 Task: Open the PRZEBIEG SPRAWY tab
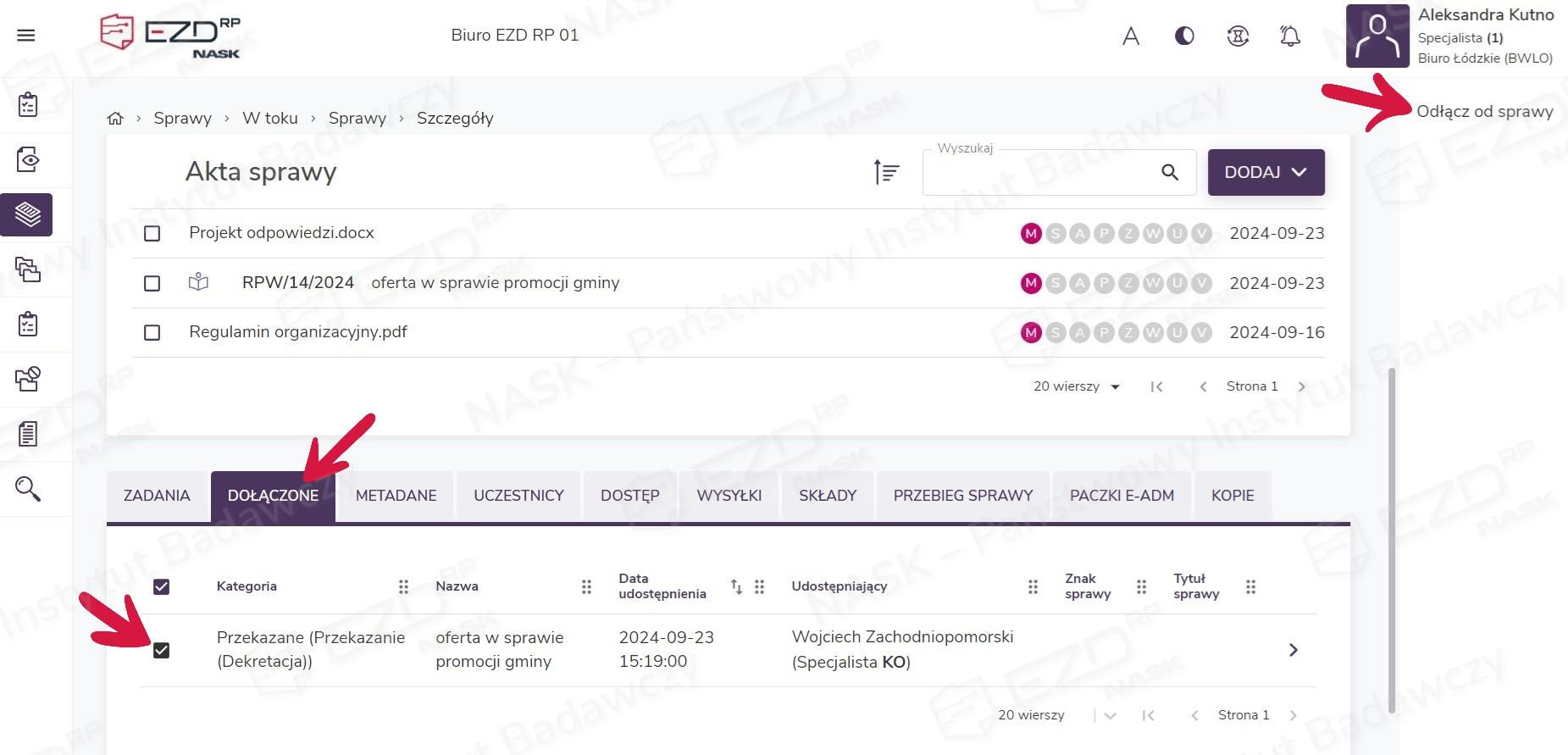962,496
